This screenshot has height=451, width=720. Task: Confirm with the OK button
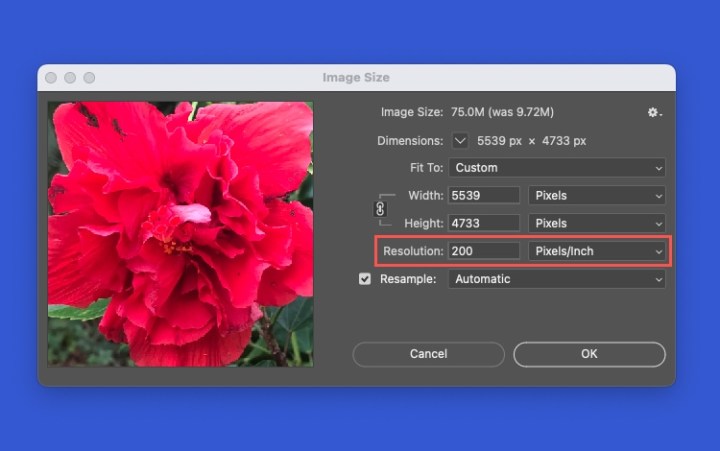click(x=589, y=354)
